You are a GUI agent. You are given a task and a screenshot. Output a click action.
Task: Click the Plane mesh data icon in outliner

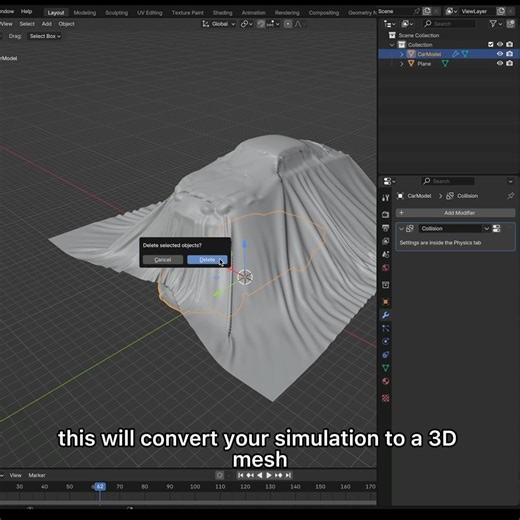(445, 63)
